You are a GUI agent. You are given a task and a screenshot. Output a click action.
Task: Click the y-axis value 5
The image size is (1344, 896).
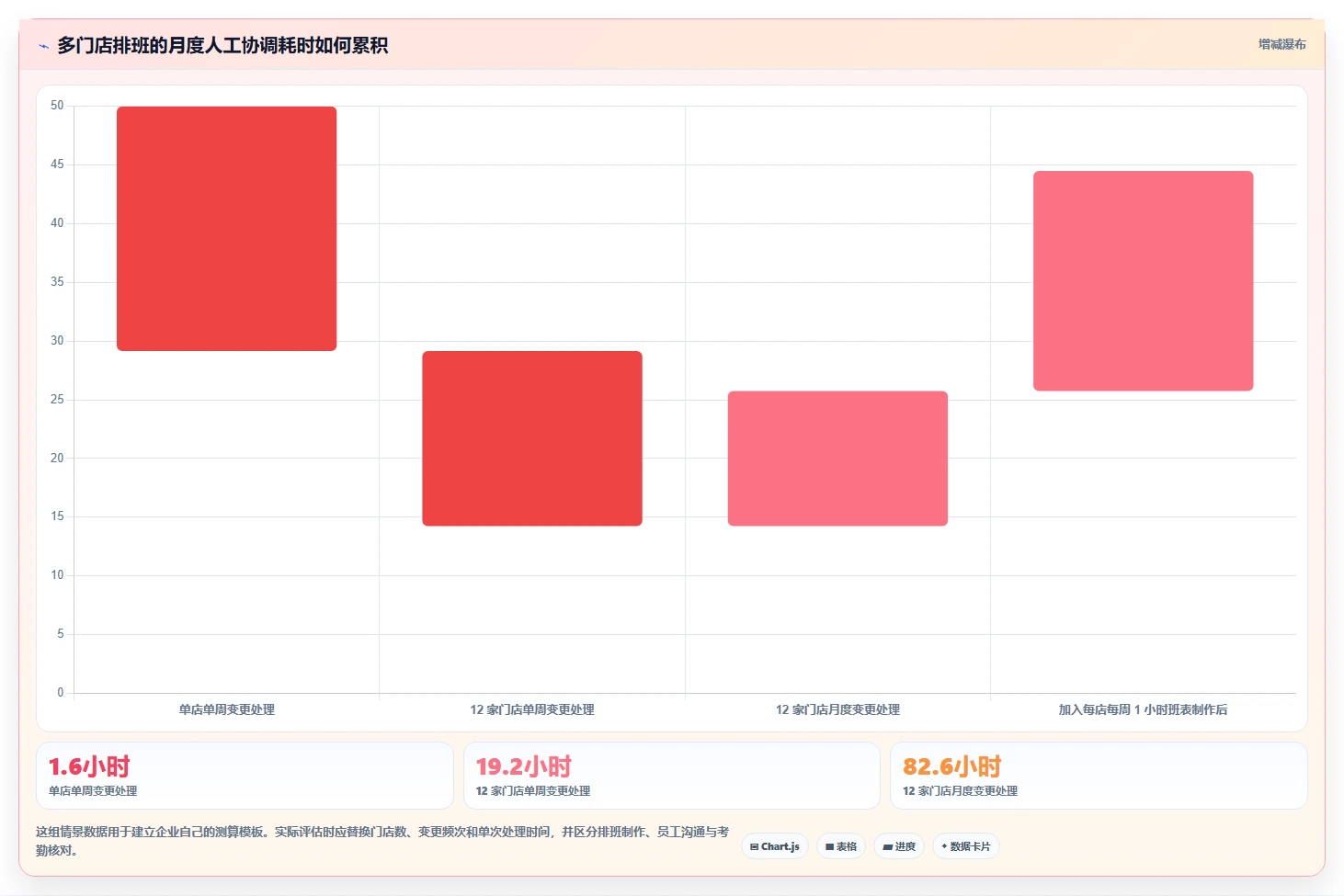coord(61,634)
